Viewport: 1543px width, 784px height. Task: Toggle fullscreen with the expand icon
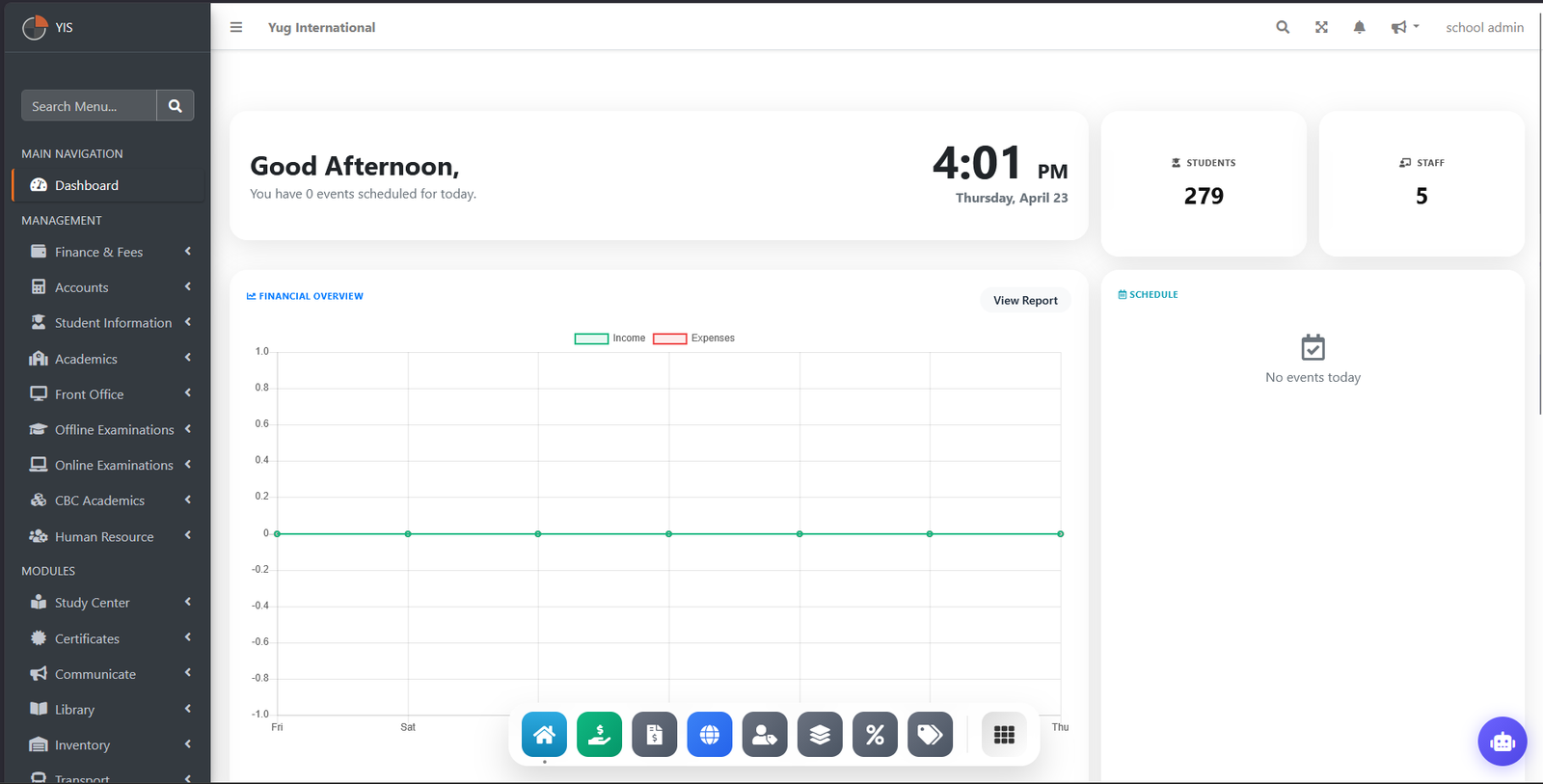coord(1321,27)
